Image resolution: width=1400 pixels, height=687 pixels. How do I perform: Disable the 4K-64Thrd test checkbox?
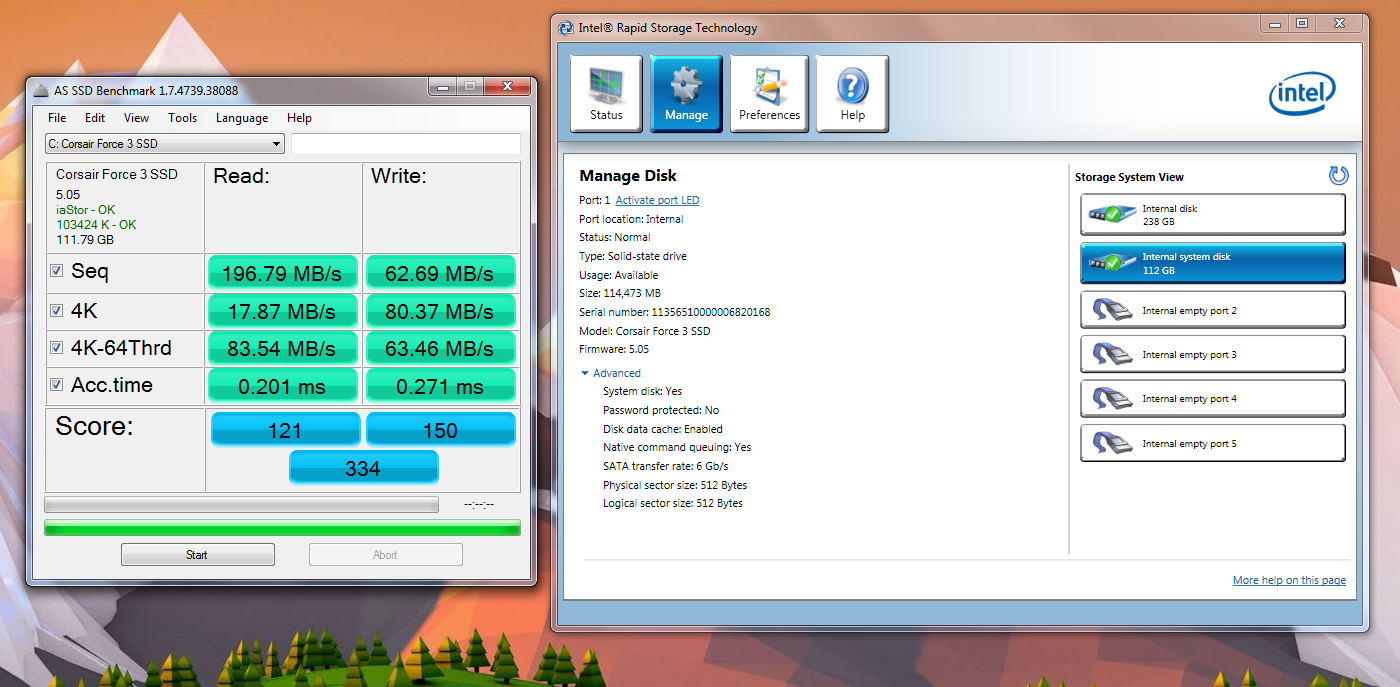(x=56, y=348)
